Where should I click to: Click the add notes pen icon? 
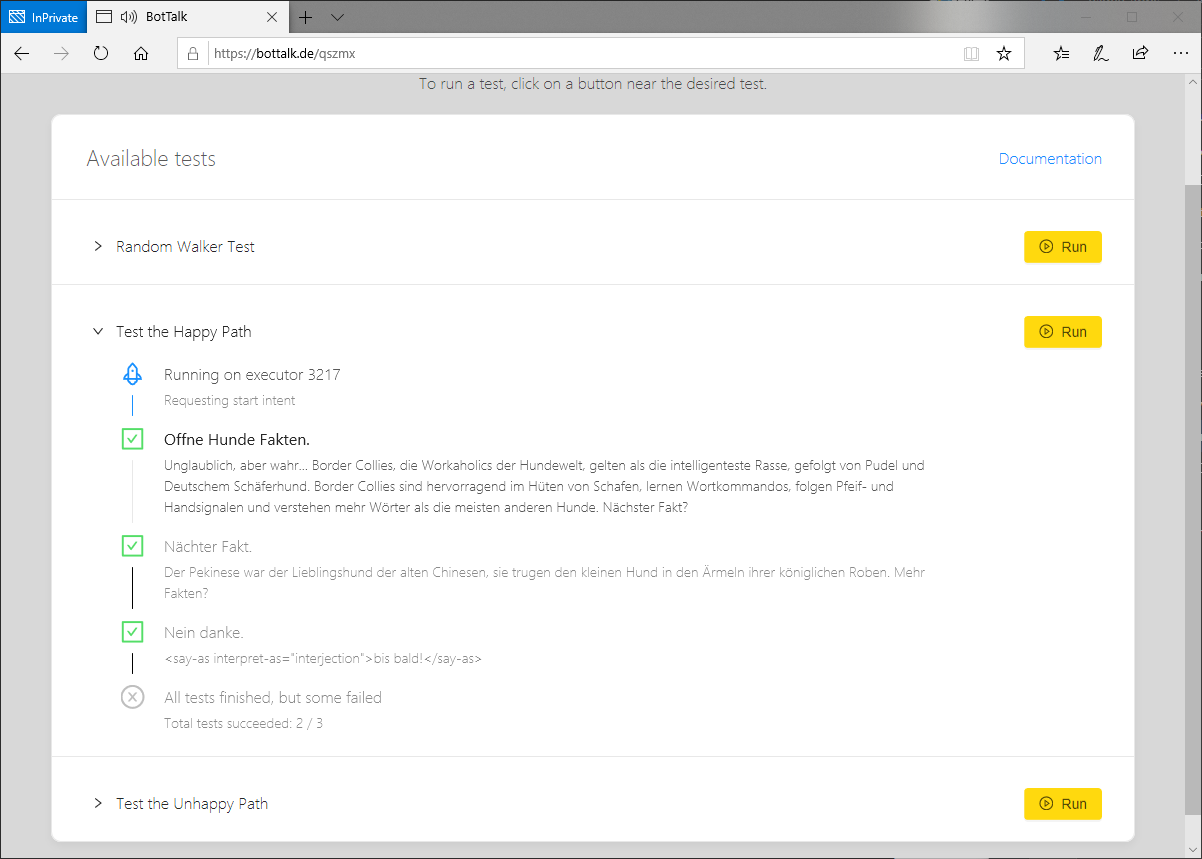pos(1101,54)
